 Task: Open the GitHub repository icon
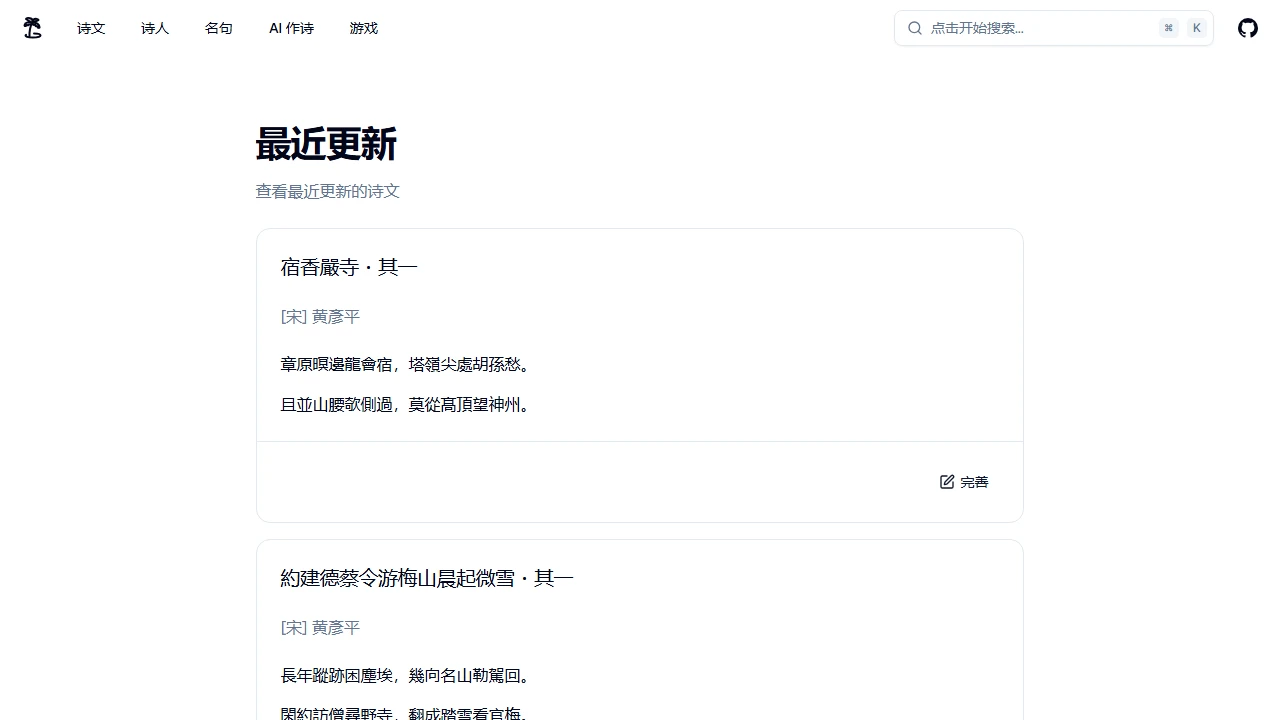click(x=1247, y=28)
